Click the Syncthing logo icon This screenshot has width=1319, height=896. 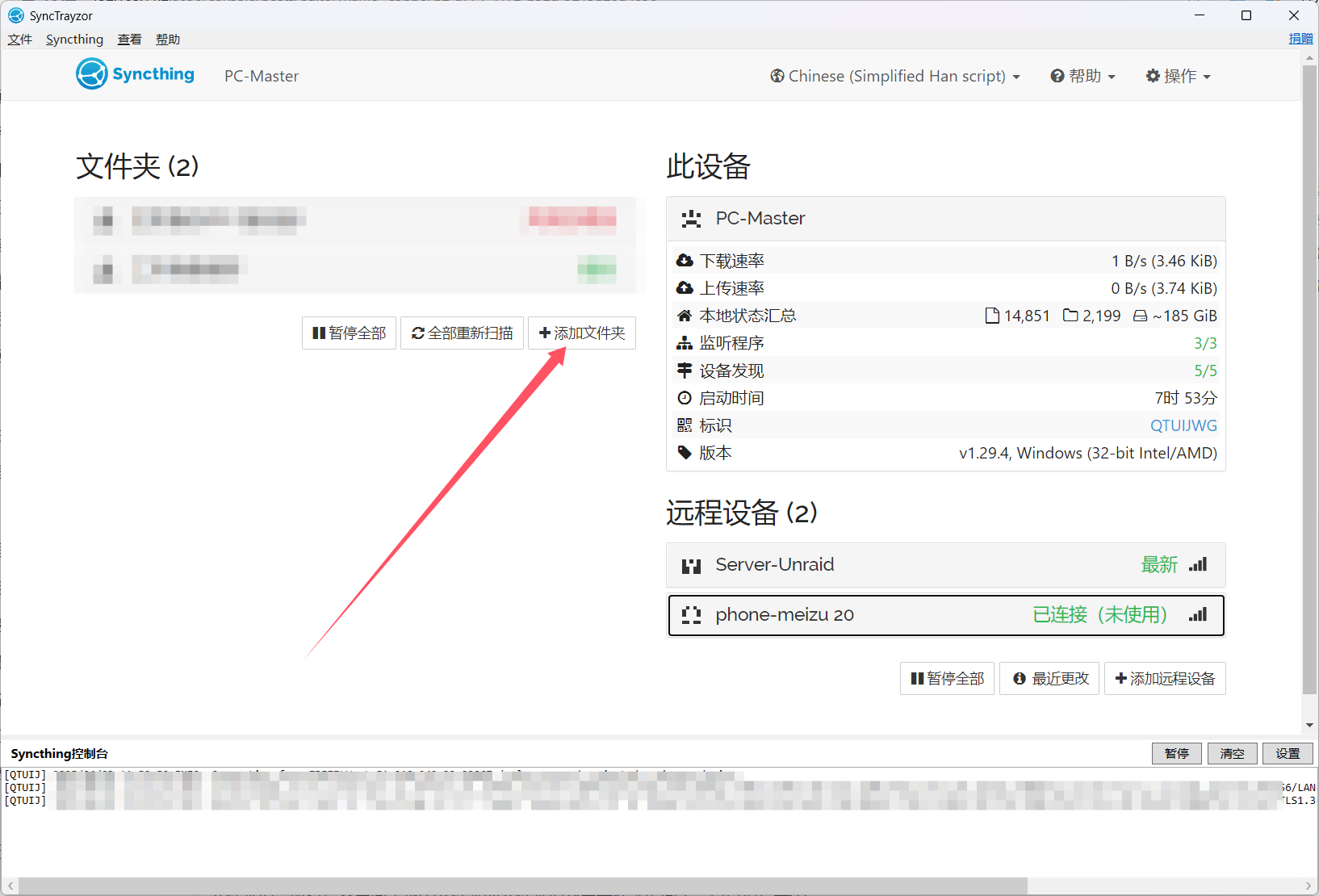(x=92, y=74)
